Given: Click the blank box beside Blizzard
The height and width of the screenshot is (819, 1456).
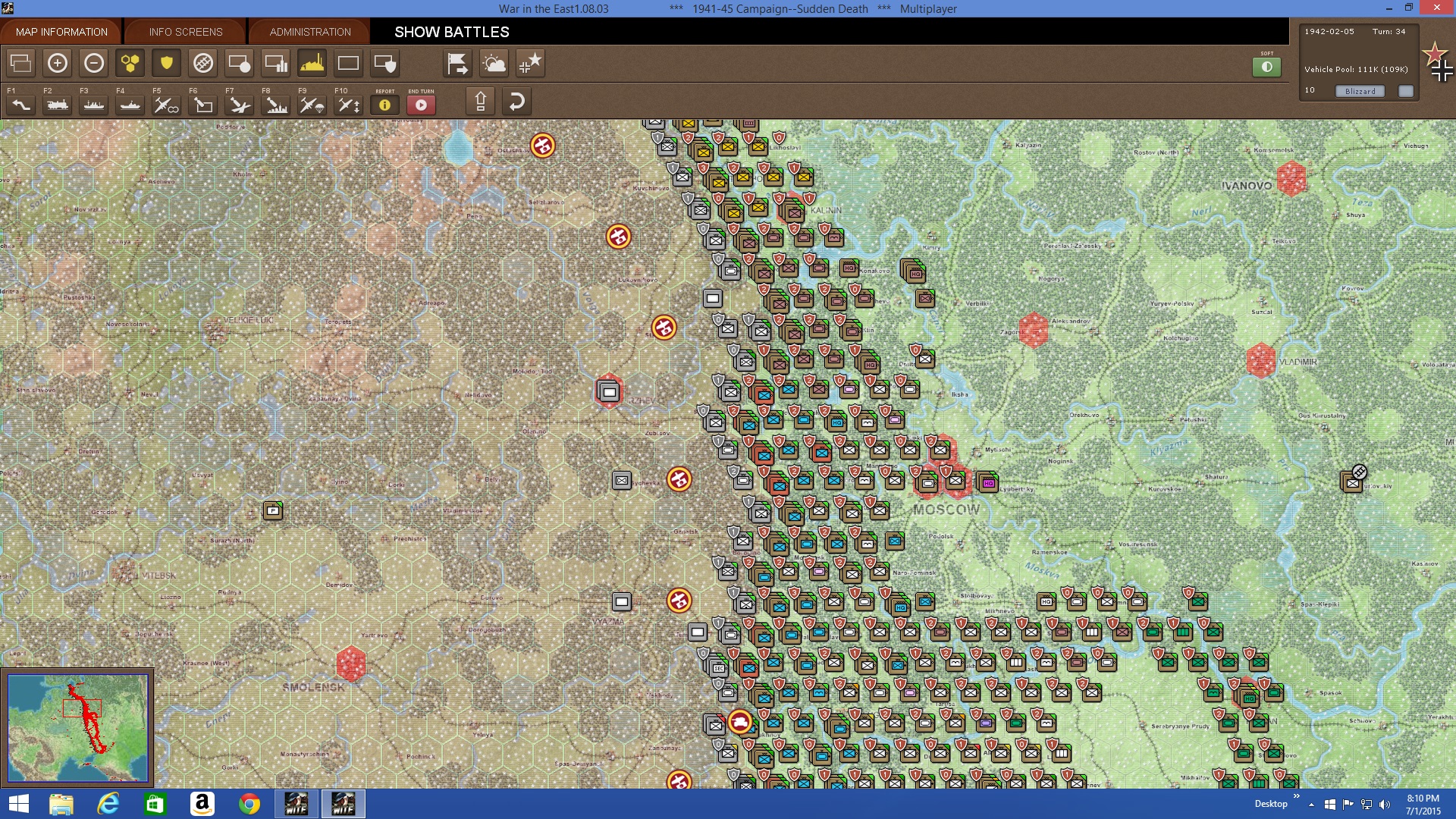Looking at the screenshot, I should point(1406,91).
